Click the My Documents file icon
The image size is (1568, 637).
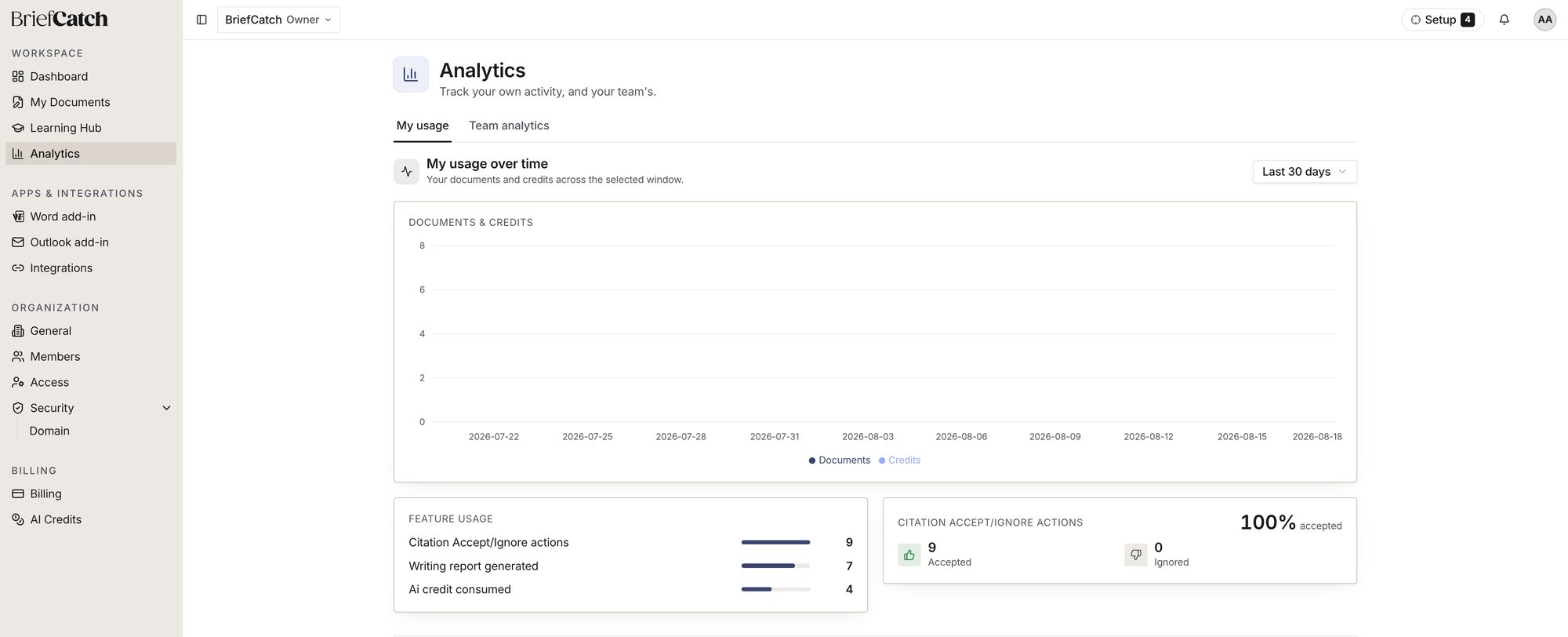coord(18,102)
